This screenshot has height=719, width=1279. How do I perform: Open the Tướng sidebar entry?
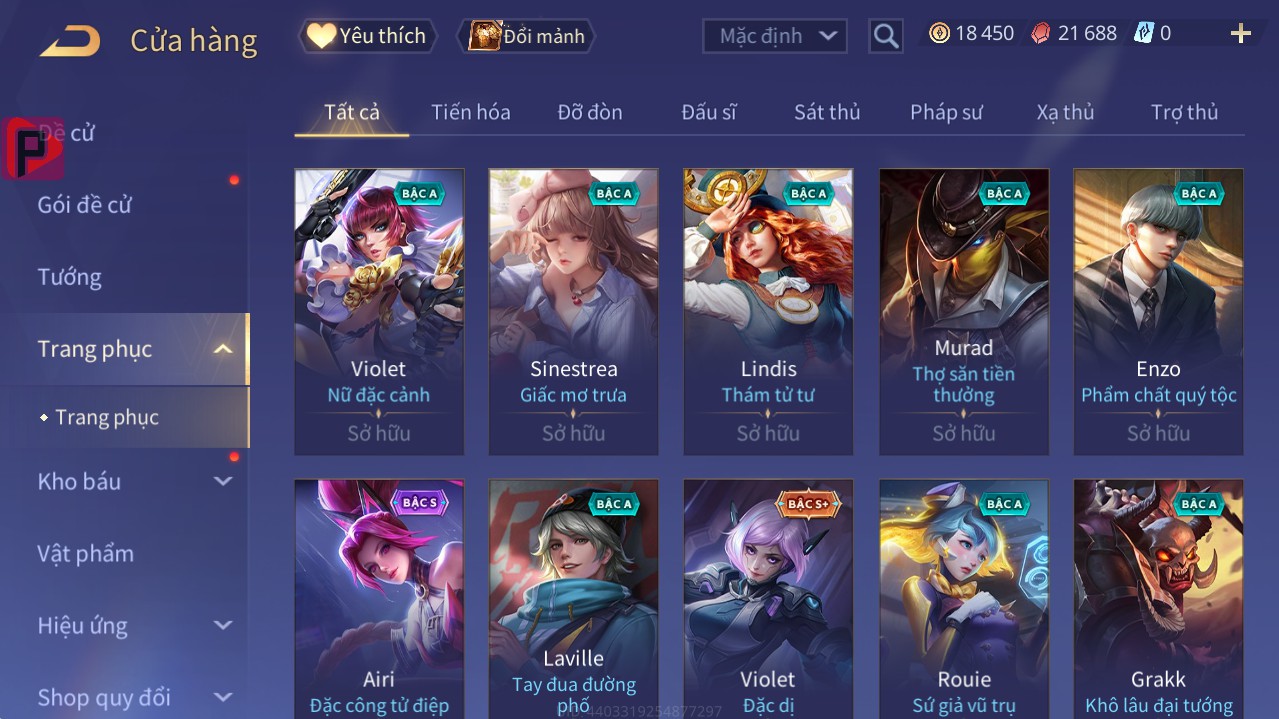click(x=70, y=277)
